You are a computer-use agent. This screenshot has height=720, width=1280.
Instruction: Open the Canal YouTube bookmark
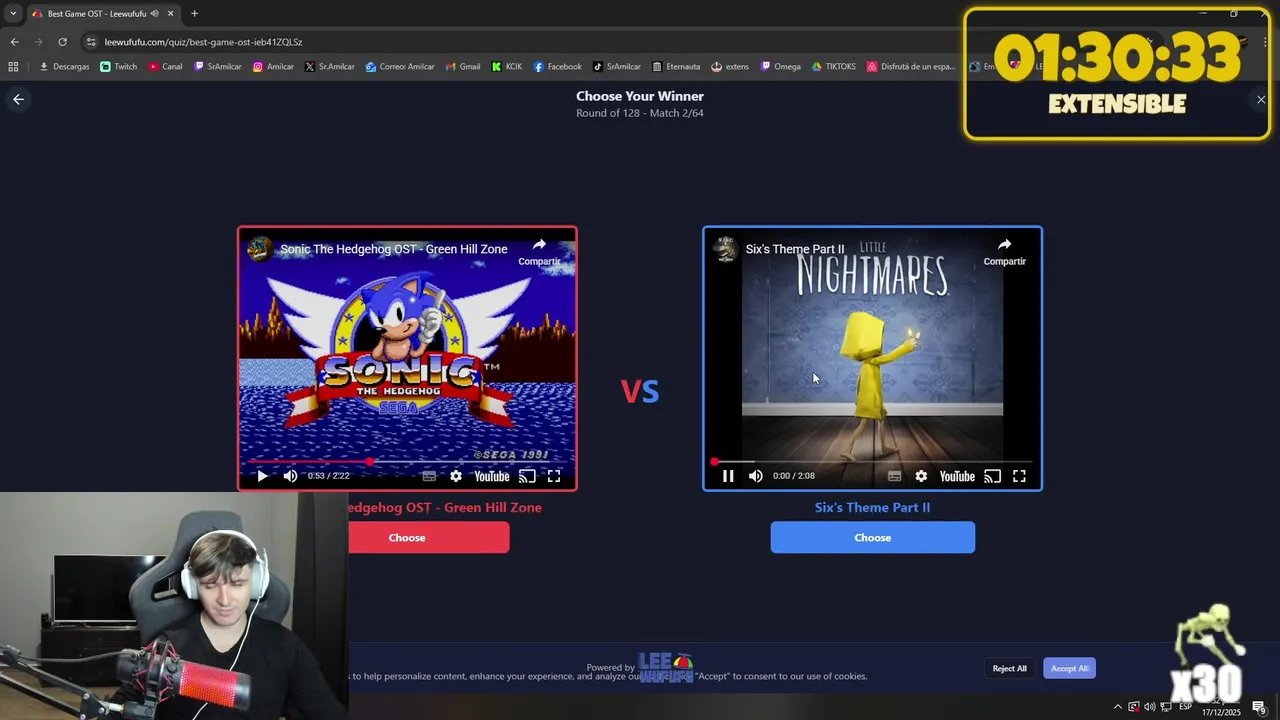[166, 67]
